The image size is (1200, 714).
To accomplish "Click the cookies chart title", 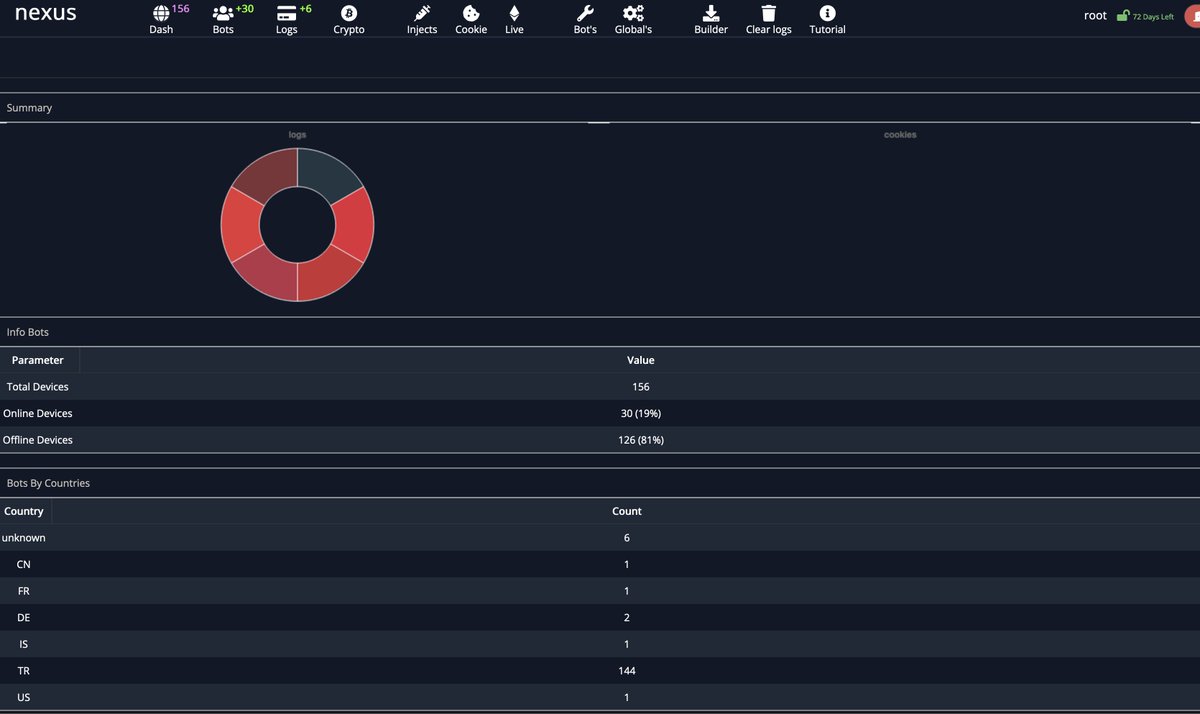I will [900, 134].
